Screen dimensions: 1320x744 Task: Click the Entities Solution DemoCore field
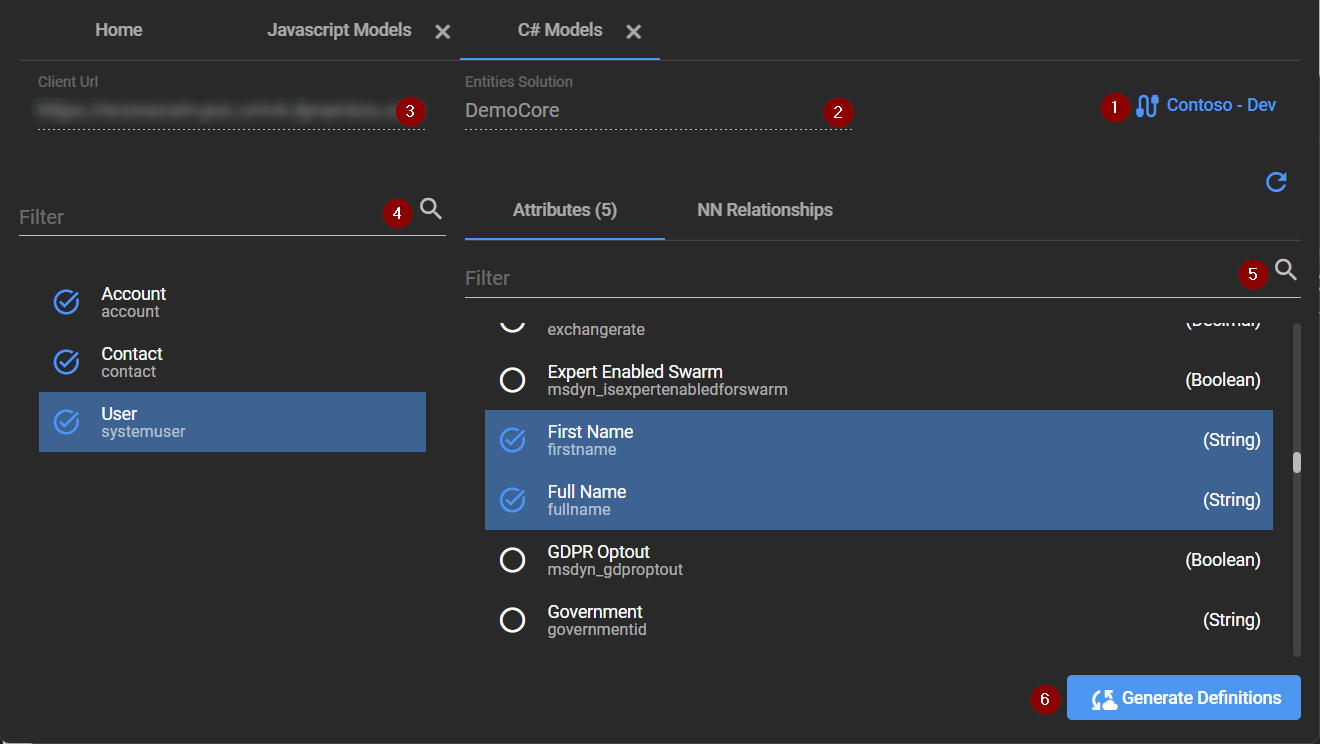640,111
